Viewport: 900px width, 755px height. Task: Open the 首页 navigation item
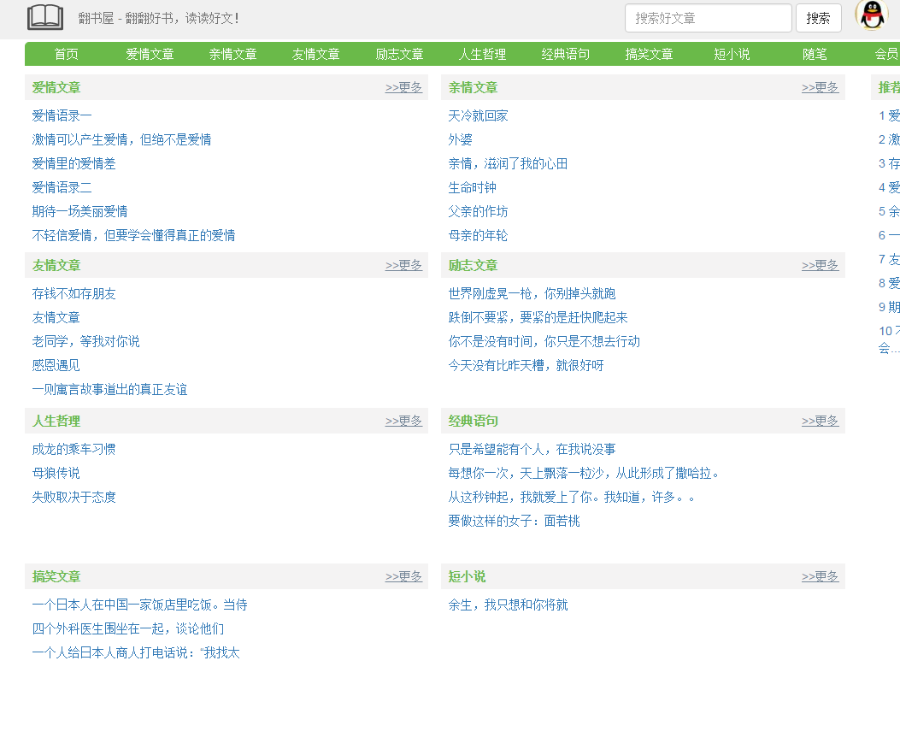tap(65, 54)
